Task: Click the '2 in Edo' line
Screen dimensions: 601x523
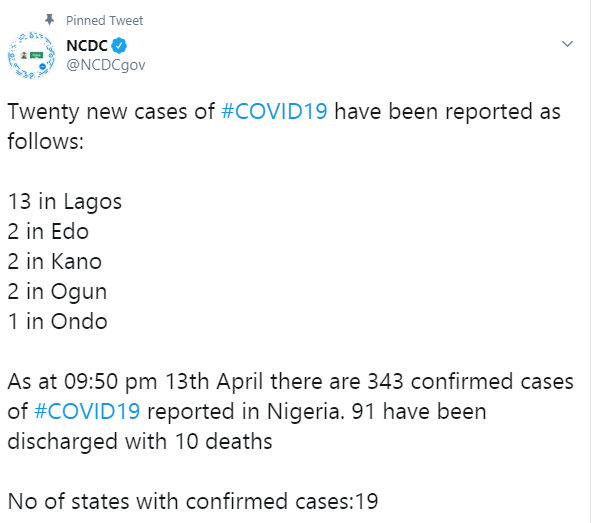Action: click(x=48, y=232)
